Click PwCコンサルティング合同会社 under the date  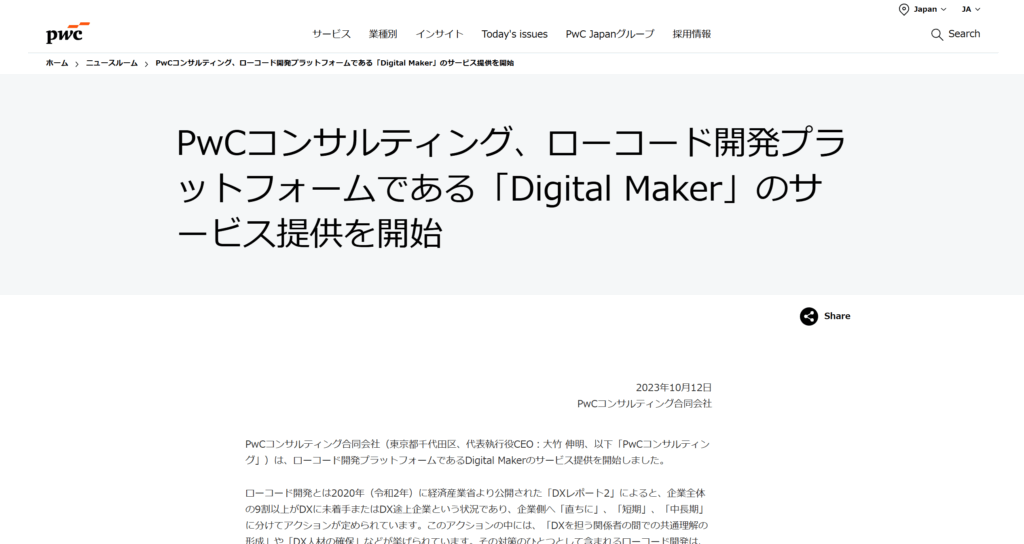644,404
